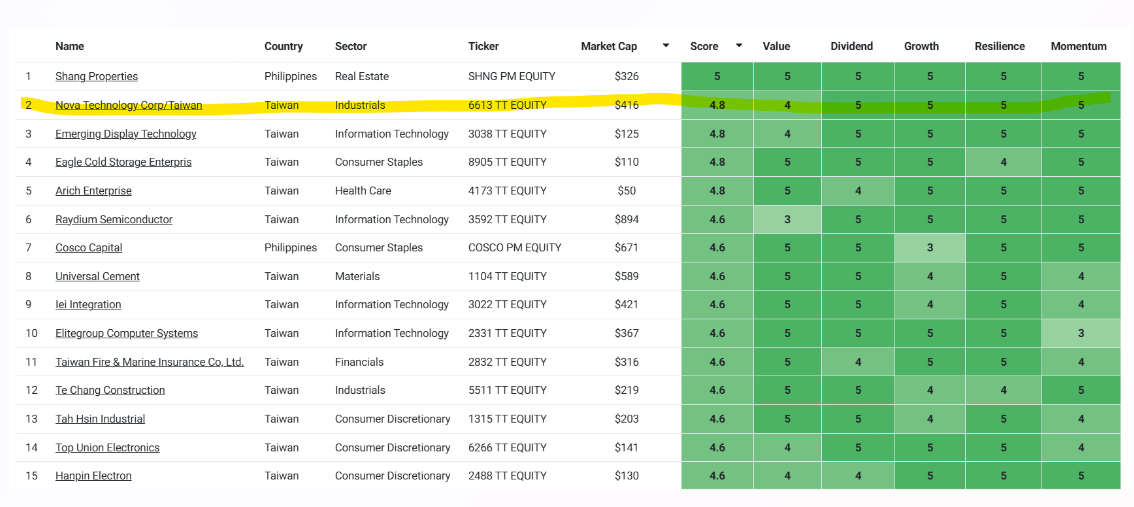Screen dimensions: 1134x507
Task: Click Eagle Cold Storage's Resilience score 4
Action: click(x=1004, y=162)
